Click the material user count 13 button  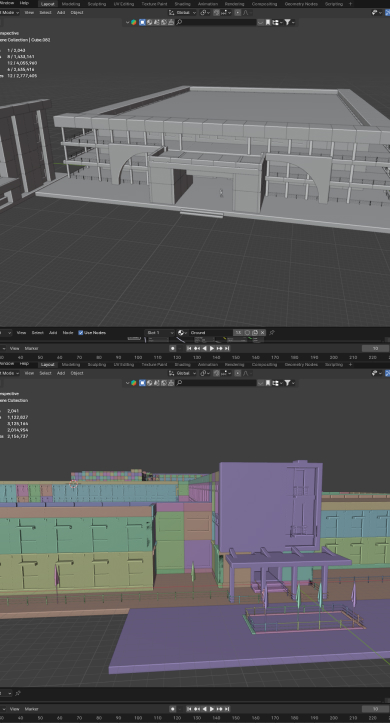237,332
